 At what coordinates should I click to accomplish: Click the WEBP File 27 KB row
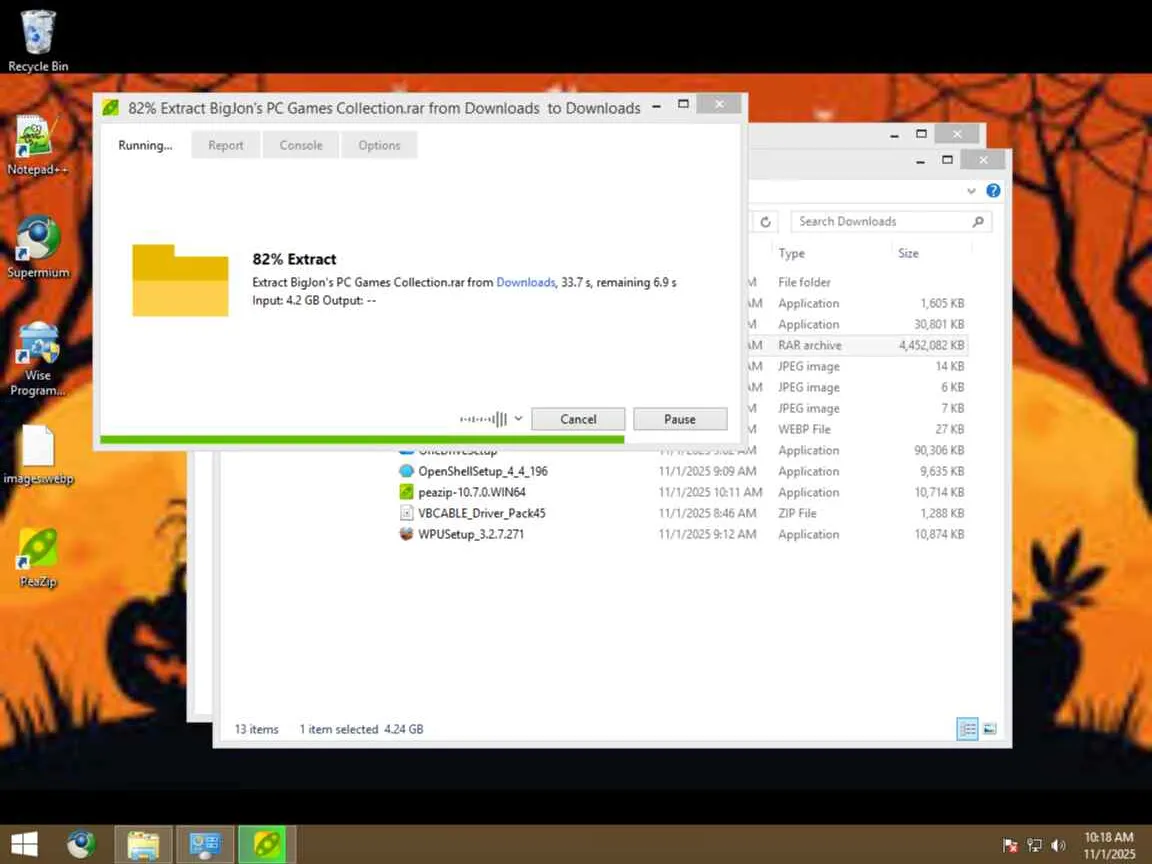click(857, 429)
